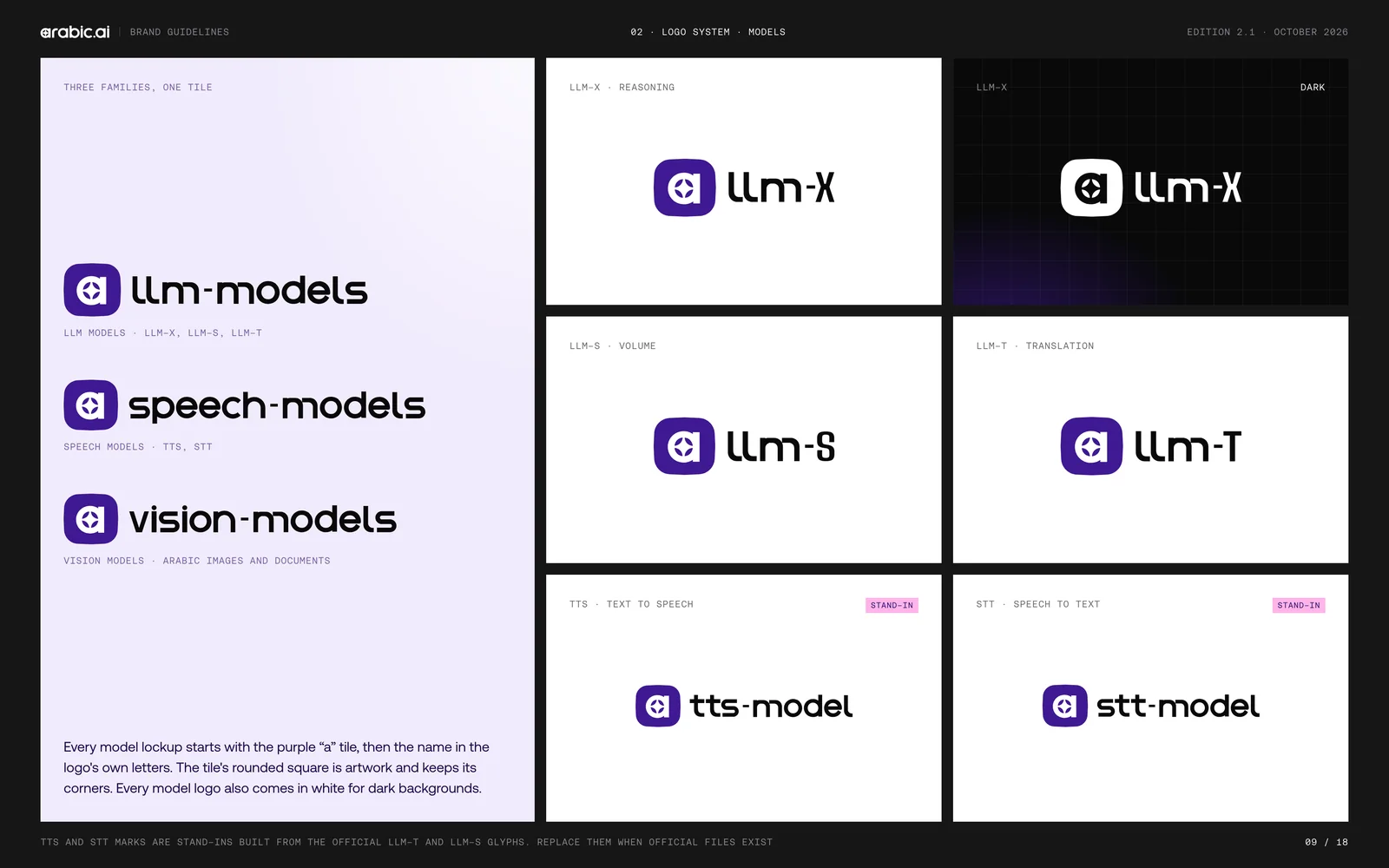Viewport: 1389px width, 868px height.
Task: Click the purple tile icon in LLM-X Reasoning card
Action: pos(684,187)
